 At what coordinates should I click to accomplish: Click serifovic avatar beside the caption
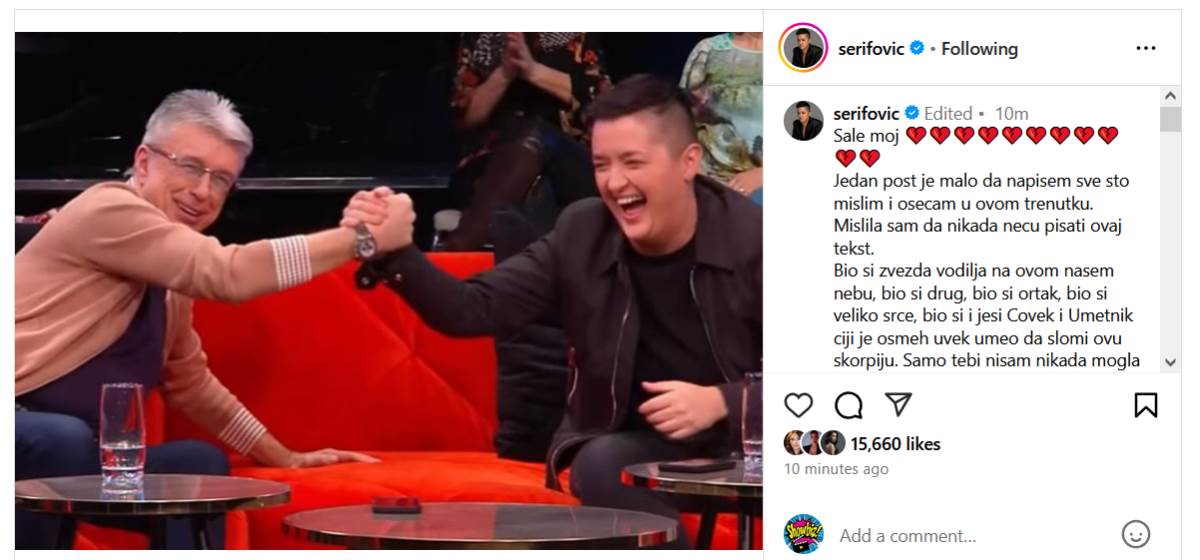click(803, 120)
